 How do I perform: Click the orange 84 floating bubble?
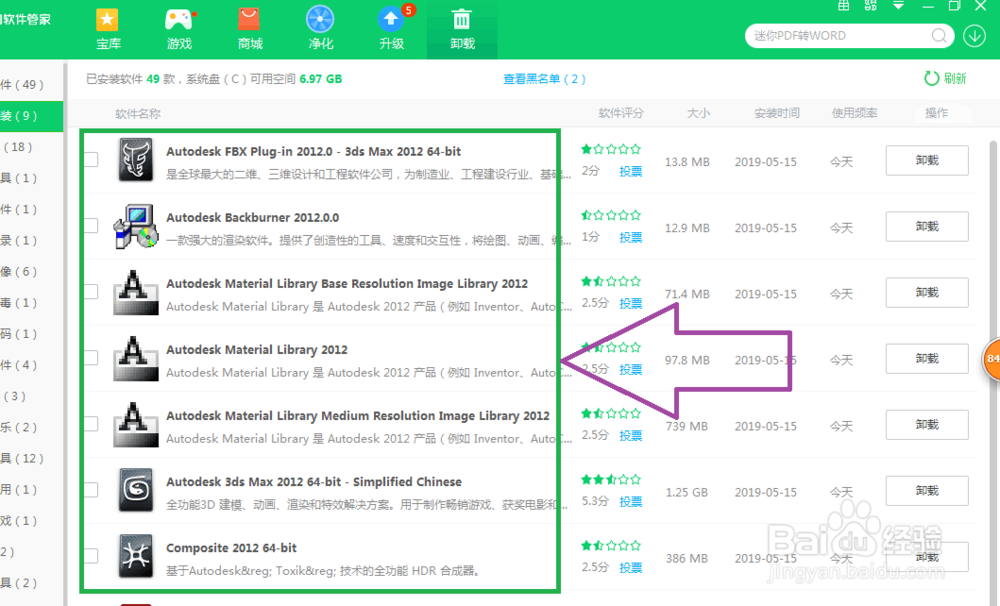pyautogui.click(x=992, y=359)
